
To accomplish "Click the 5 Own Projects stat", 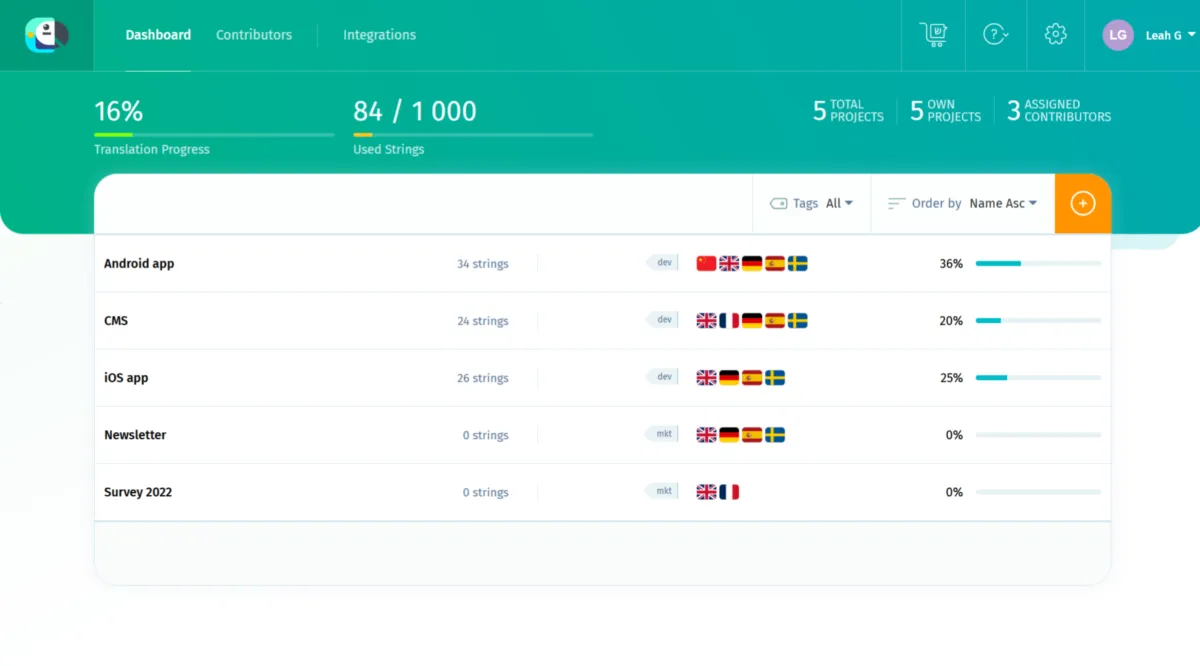I will (x=945, y=110).
